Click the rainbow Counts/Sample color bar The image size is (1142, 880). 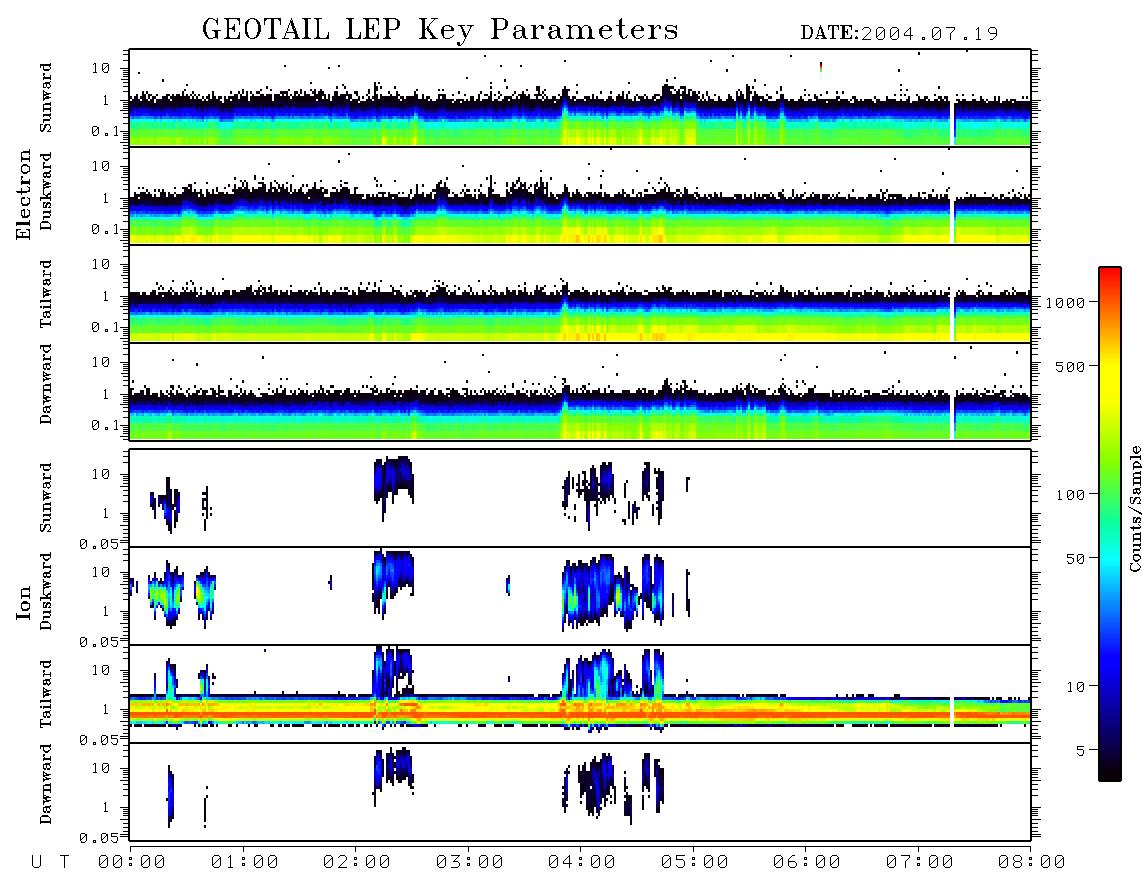tap(1110, 524)
